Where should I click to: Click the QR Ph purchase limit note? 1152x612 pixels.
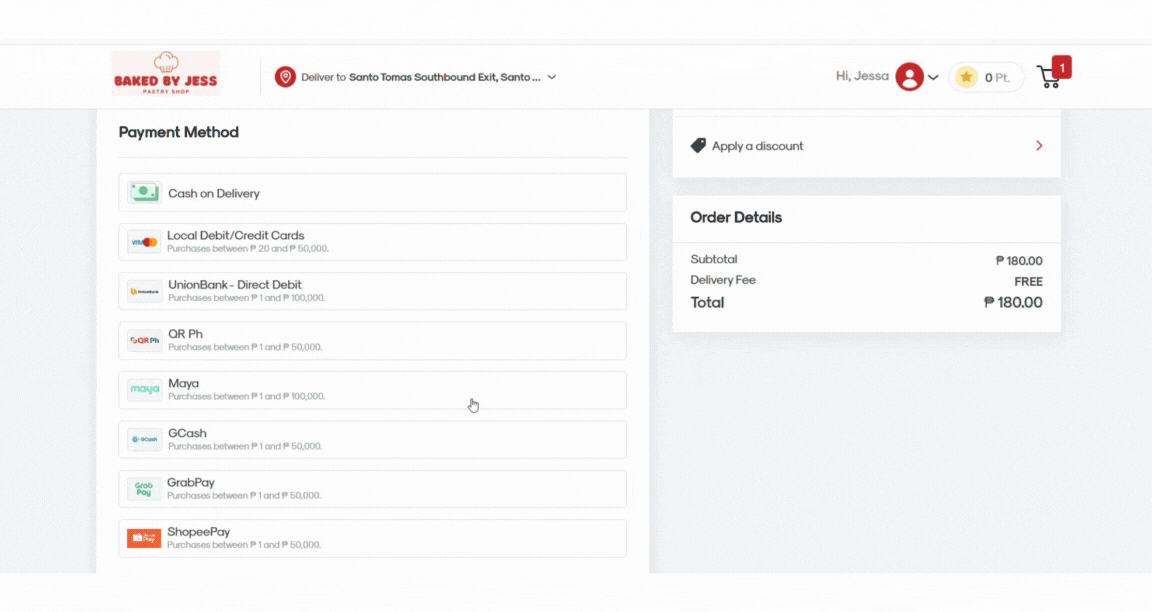(x=245, y=348)
